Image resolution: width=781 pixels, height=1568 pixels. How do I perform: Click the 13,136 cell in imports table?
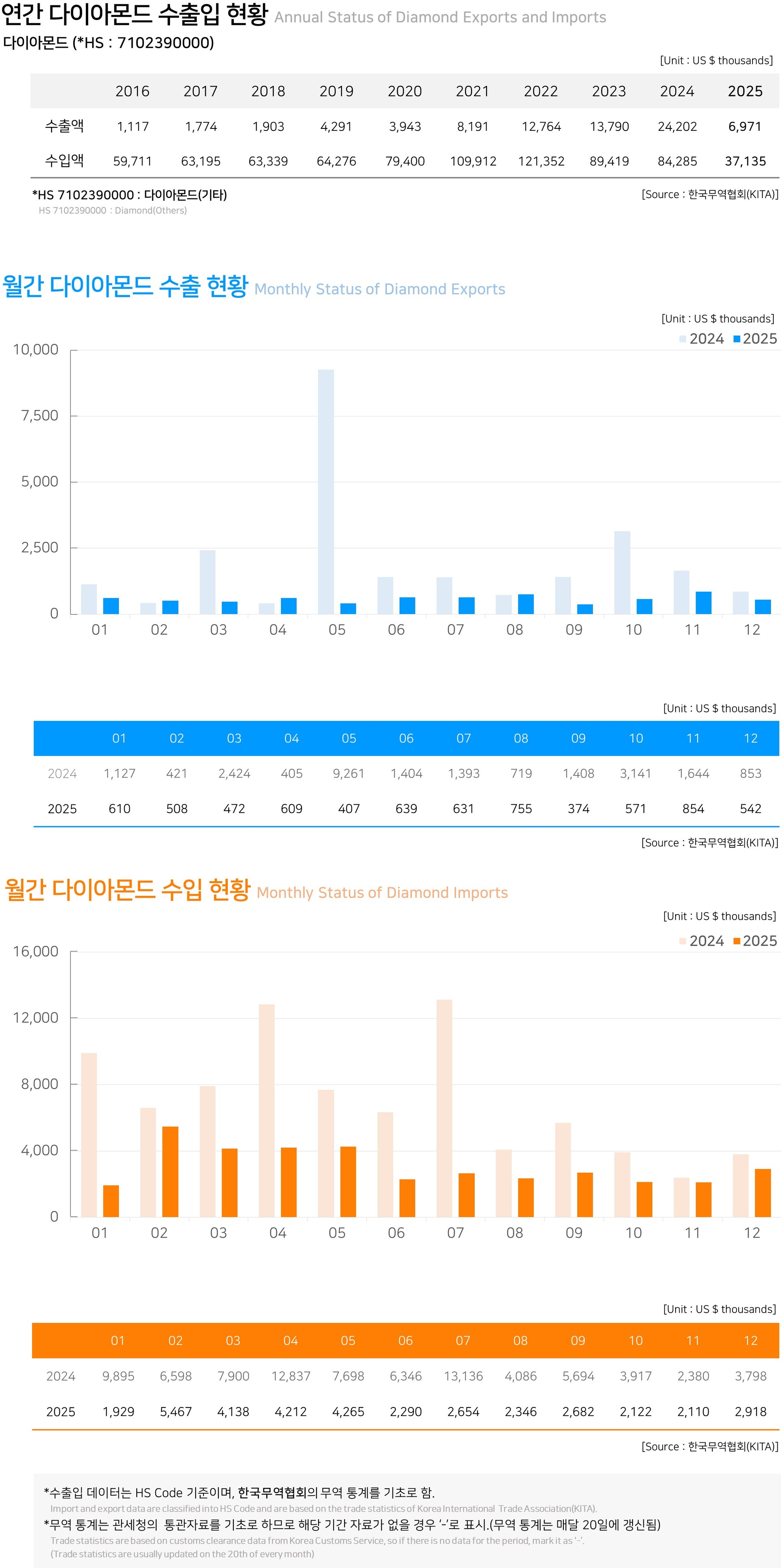pos(463,1376)
